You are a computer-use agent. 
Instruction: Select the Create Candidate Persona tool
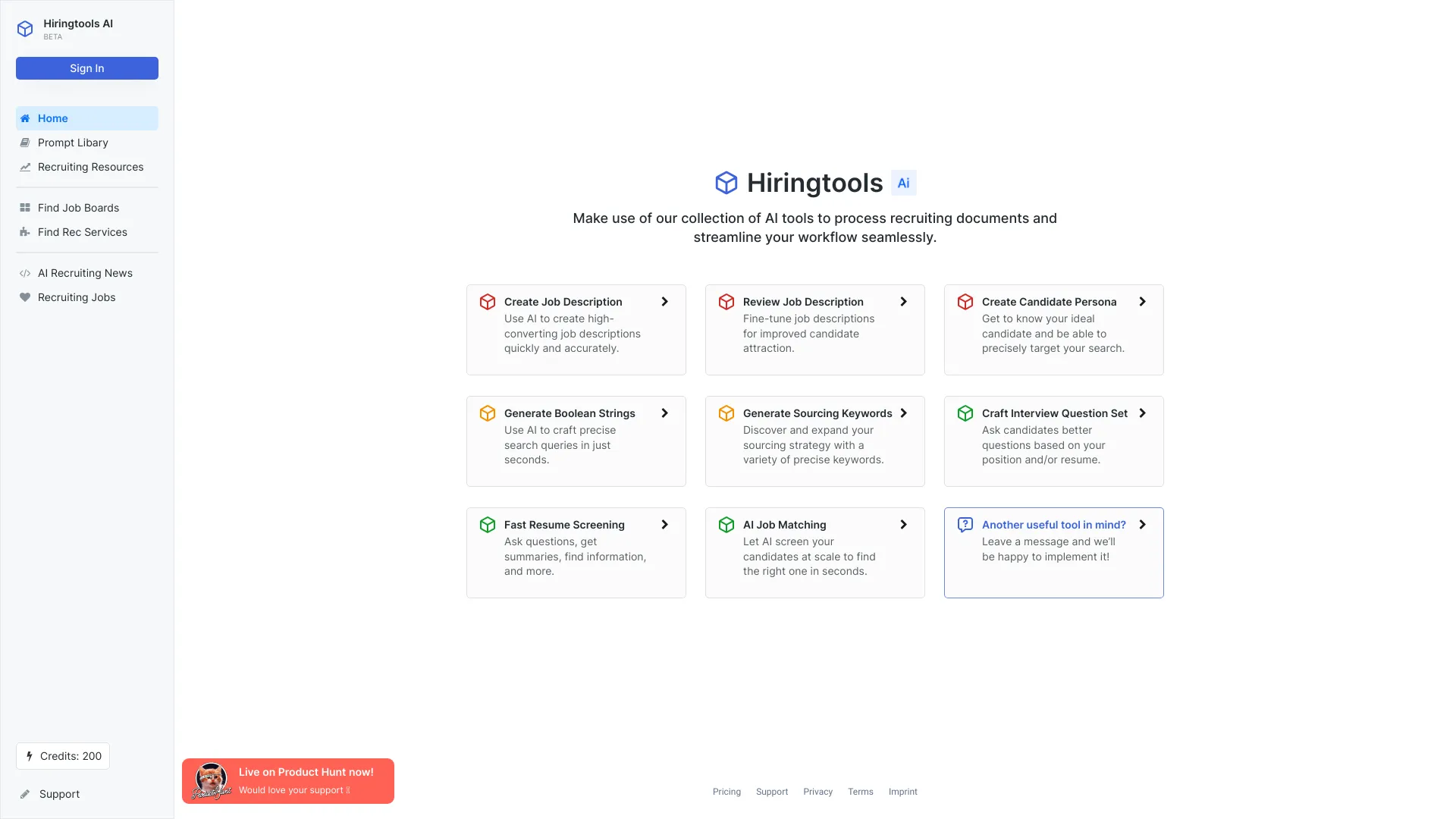click(x=1053, y=329)
